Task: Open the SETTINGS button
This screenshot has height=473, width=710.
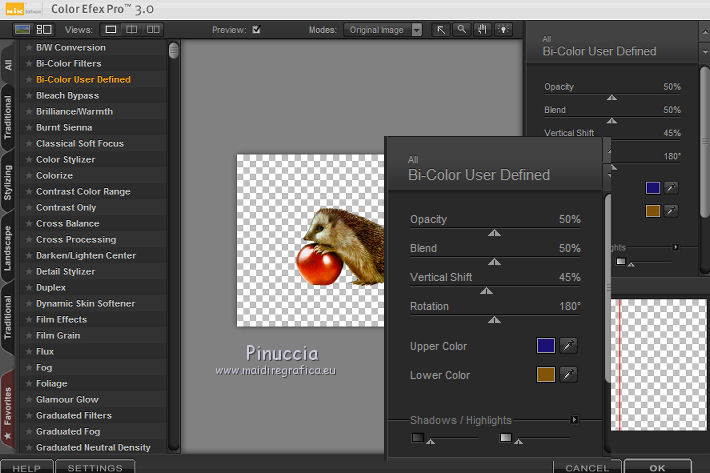Action: coord(95,467)
